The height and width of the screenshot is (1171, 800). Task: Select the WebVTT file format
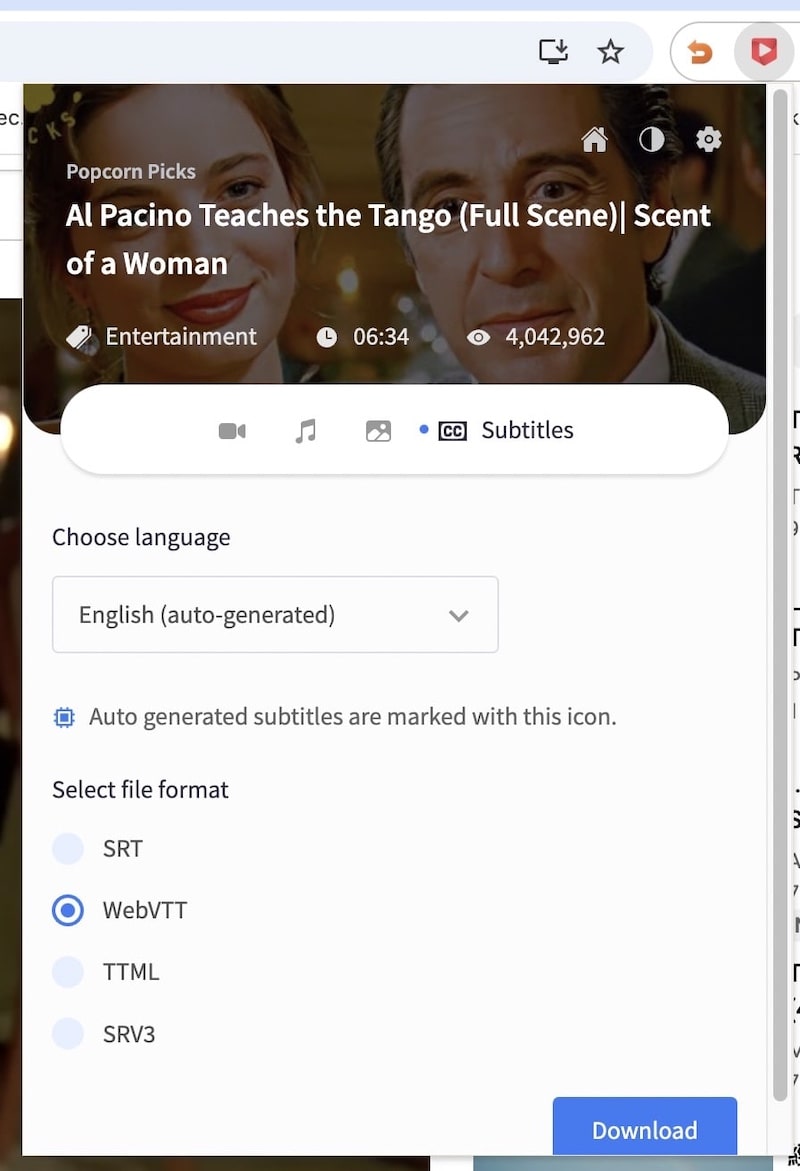pyautogui.click(x=68, y=911)
